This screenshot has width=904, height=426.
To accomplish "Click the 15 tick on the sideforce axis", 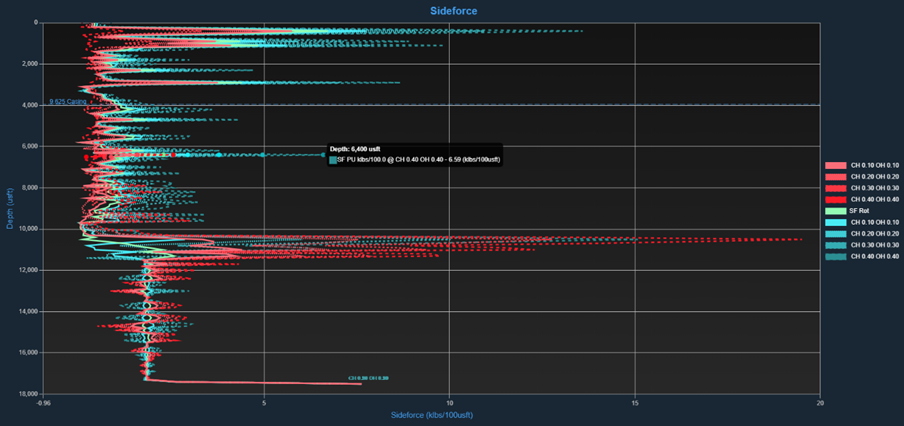I will click(x=635, y=403).
